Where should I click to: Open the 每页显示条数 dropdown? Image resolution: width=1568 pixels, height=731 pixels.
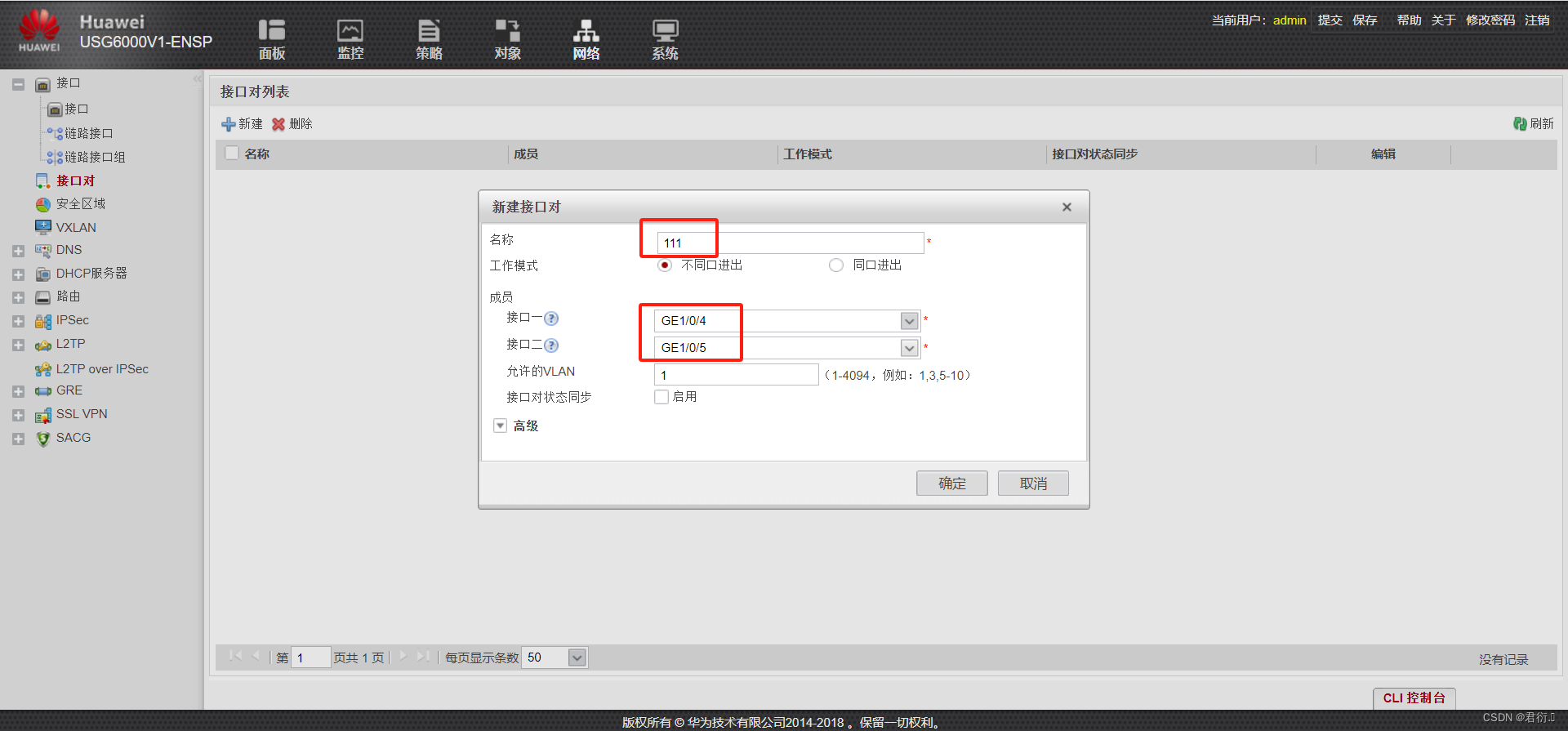[577, 657]
